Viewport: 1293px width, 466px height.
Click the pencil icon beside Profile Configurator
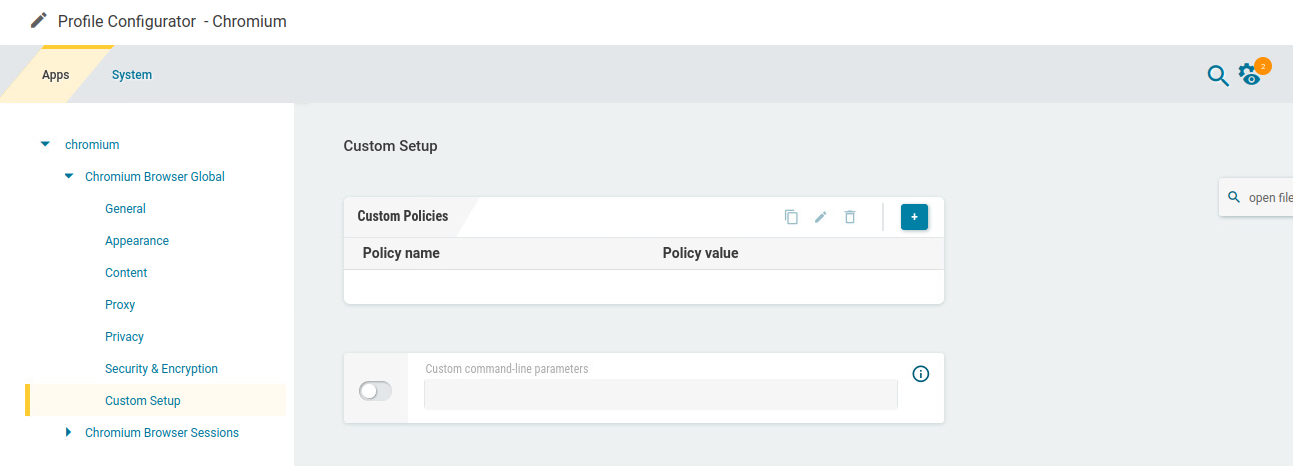click(39, 21)
